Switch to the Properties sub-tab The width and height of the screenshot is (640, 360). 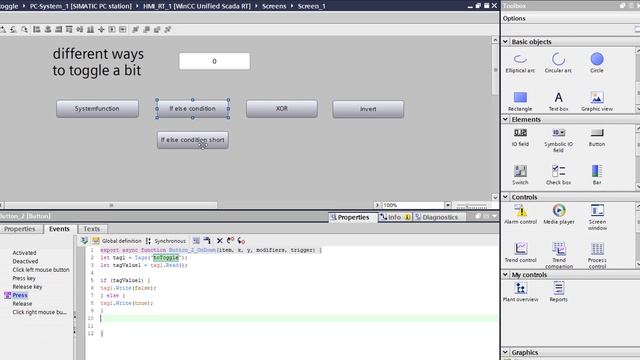tap(20, 229)
